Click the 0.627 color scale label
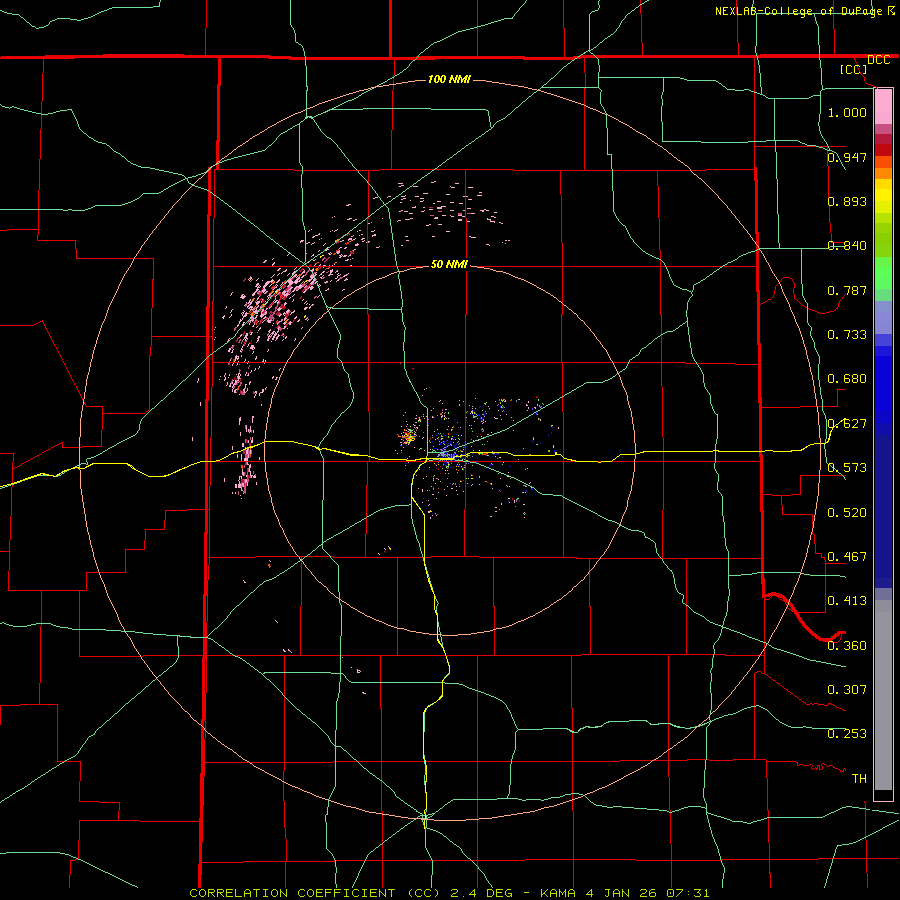The height and width of the screenshot is (900, 900). coord(847,424)
